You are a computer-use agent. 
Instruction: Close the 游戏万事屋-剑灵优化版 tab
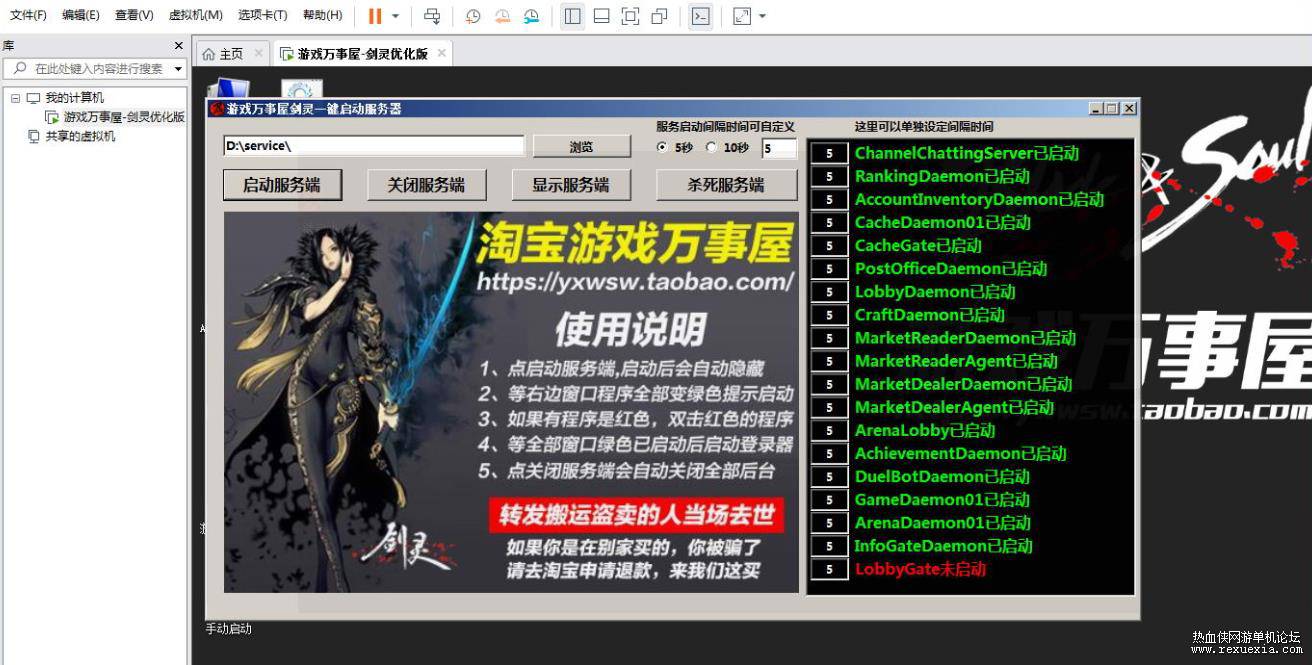click(x=441, y=53)
